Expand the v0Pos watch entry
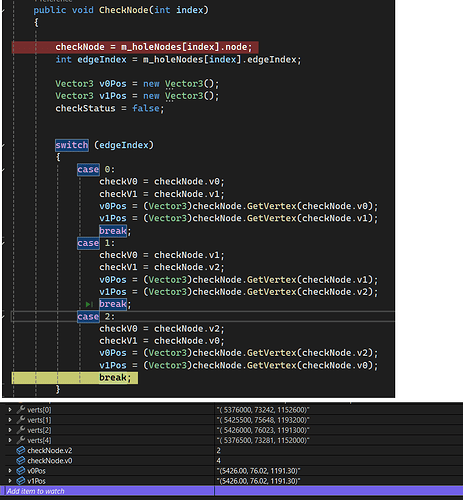This screenshot has width=463, height=500. [10, 471]
